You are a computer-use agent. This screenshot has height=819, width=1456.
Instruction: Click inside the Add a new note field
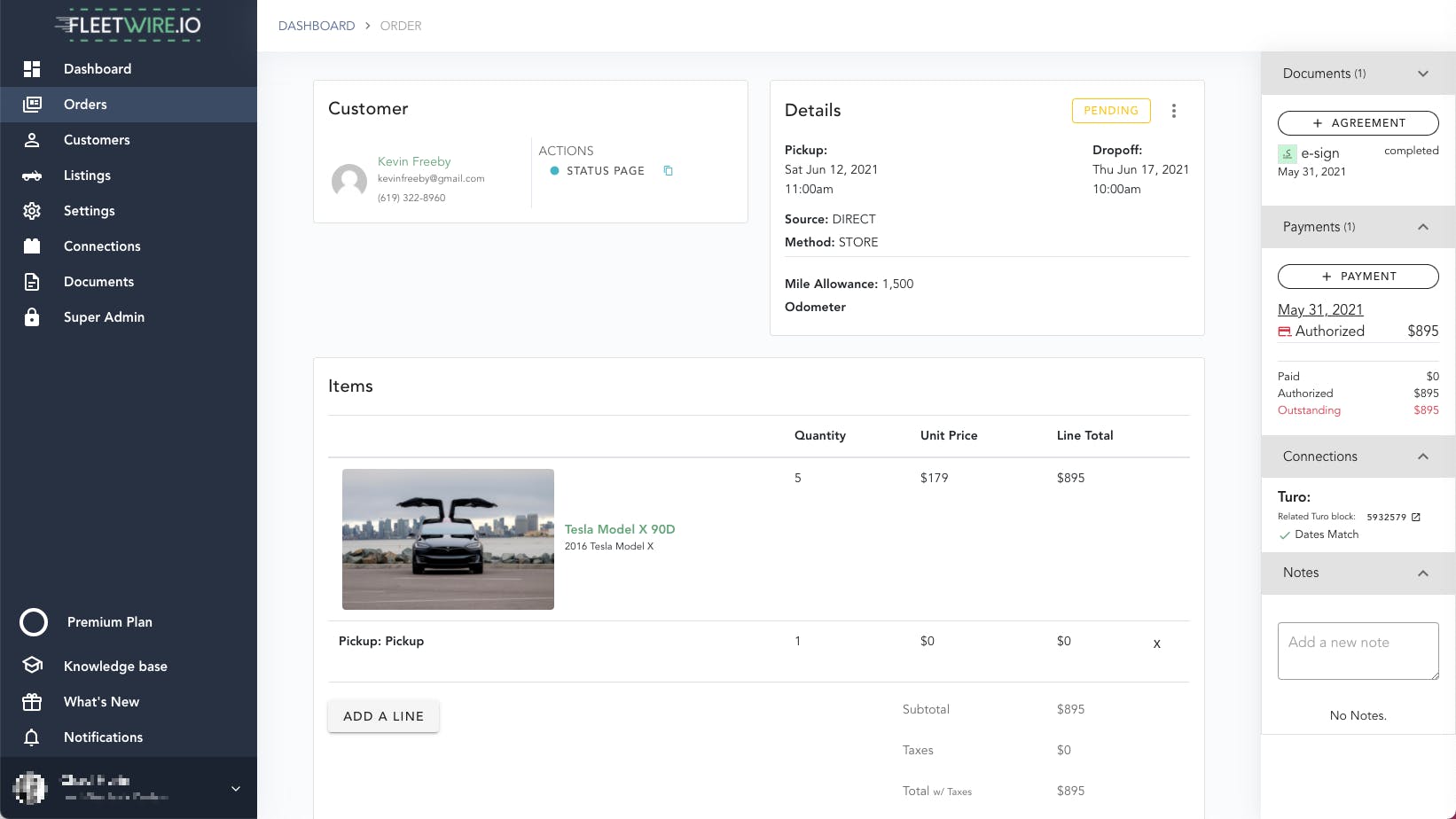coord(1358,651)
